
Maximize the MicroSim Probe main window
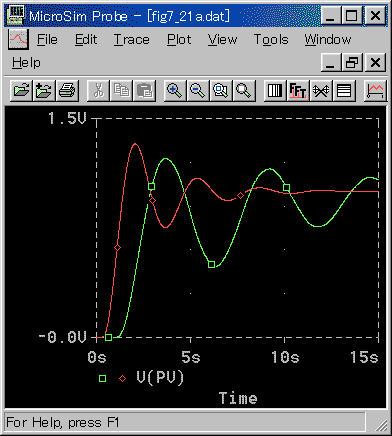352,16
